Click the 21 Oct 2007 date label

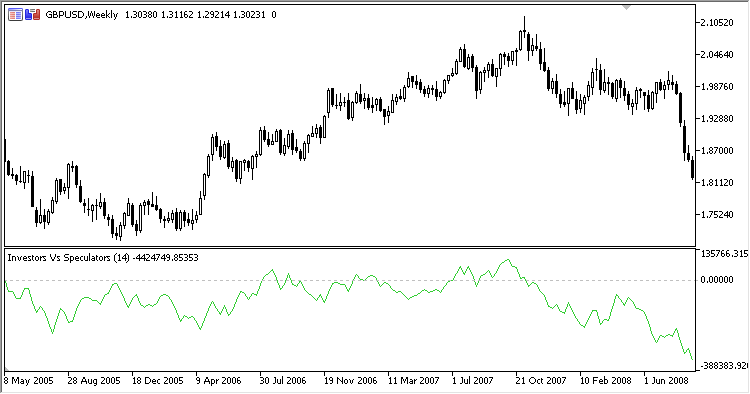(x=541, y=381)
